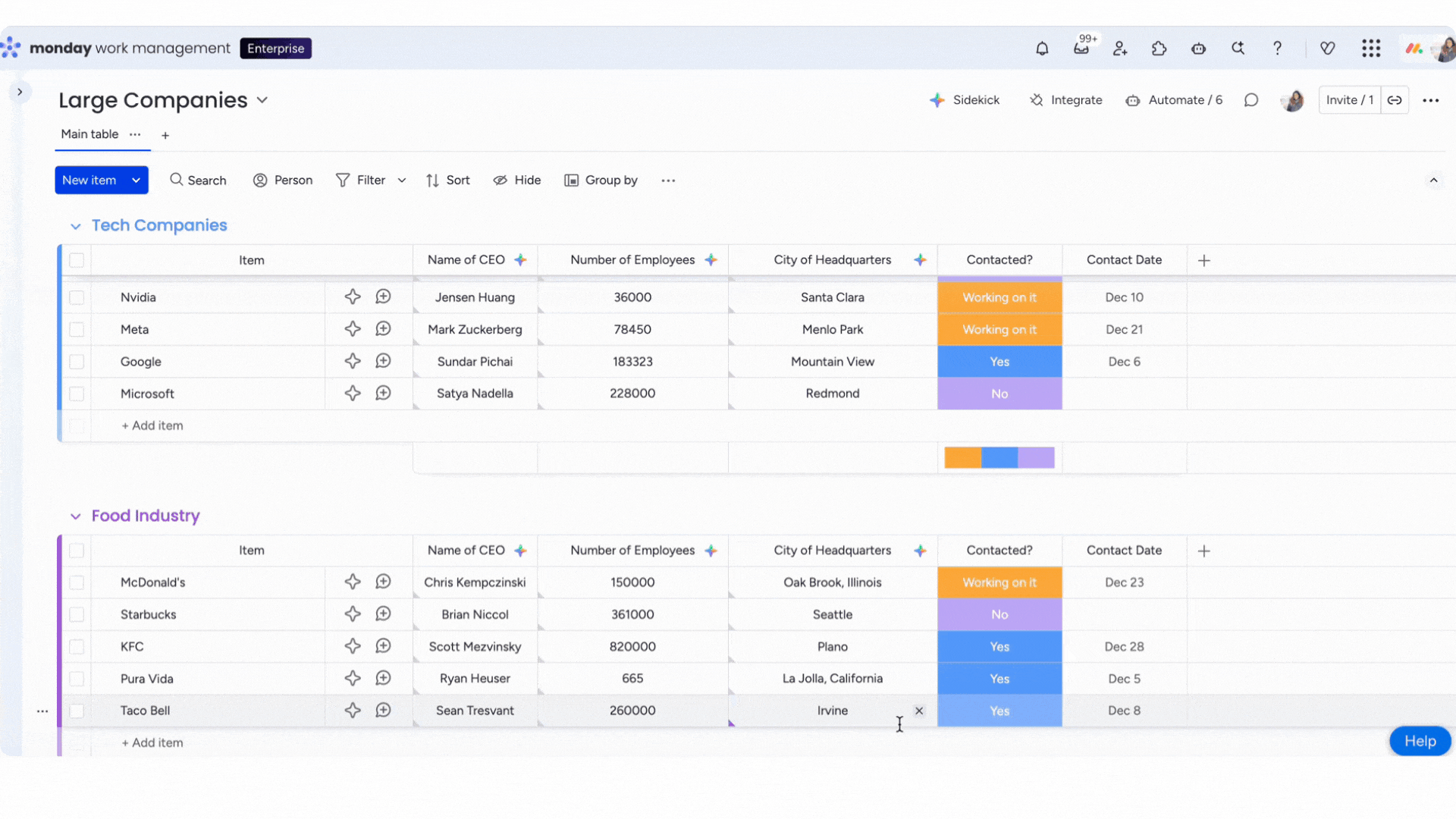Copy board link icon next to Invite

point(1395,100)
